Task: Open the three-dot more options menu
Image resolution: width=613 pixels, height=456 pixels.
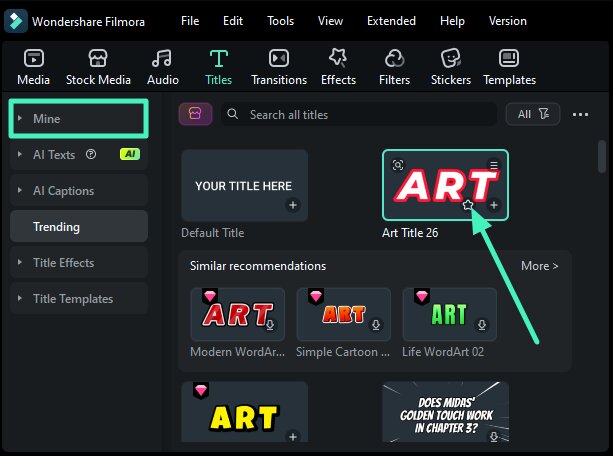Action: 580,115
